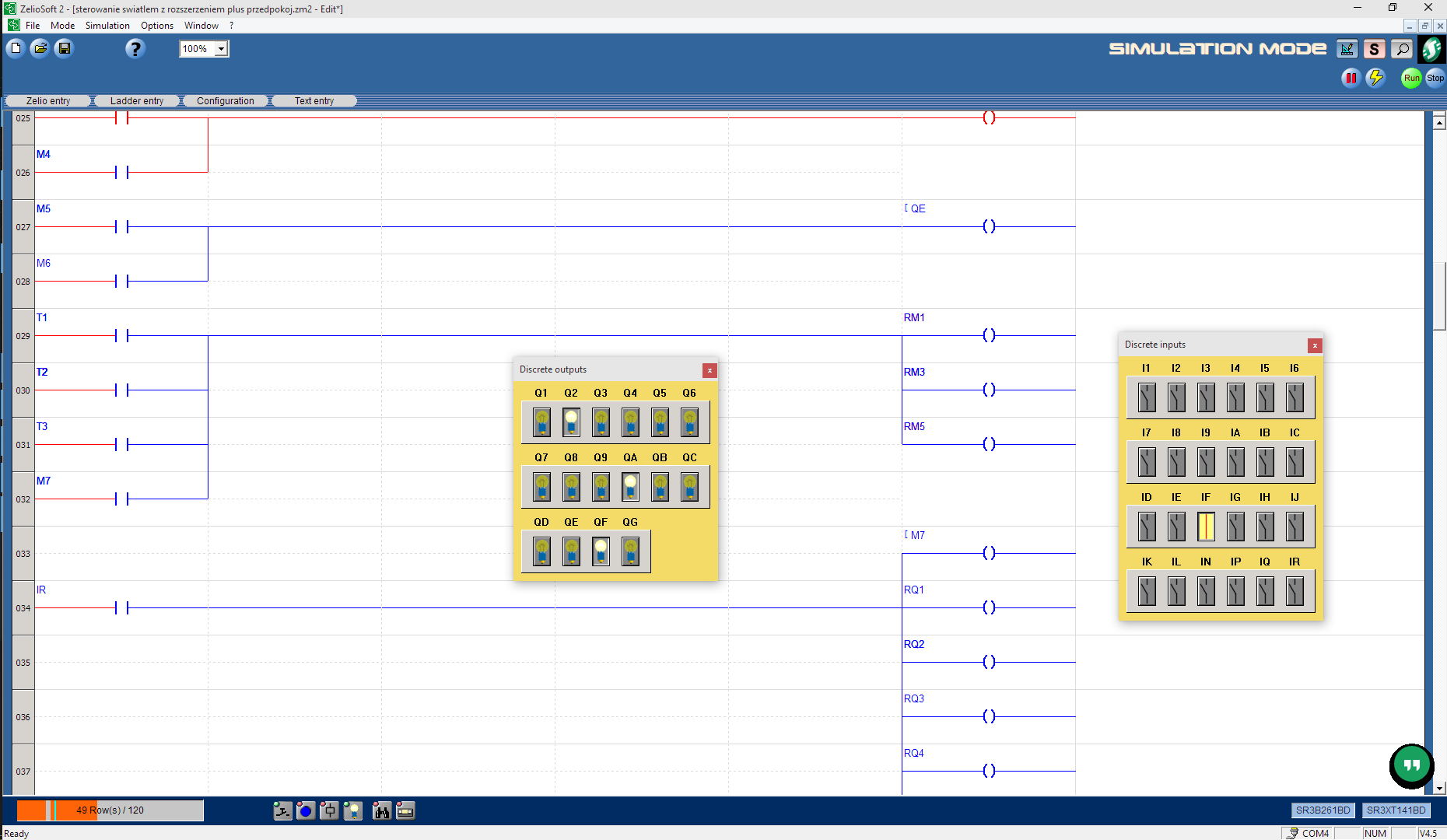Image resolution: width=1447 pixels, height=840 pixels.
Task: Click the rows used progress bar
Action: coord(110,810)
